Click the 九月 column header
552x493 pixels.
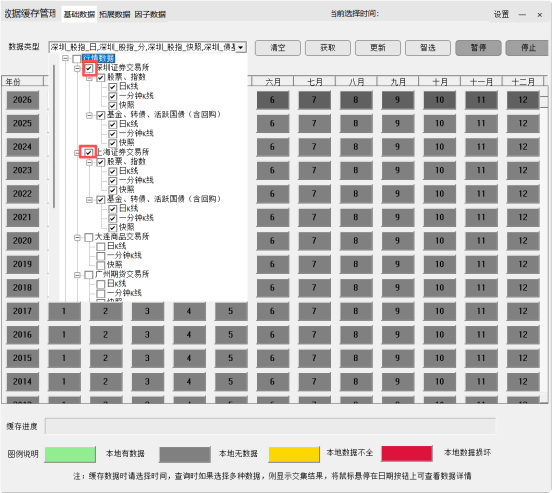click(x=398, y=81)
